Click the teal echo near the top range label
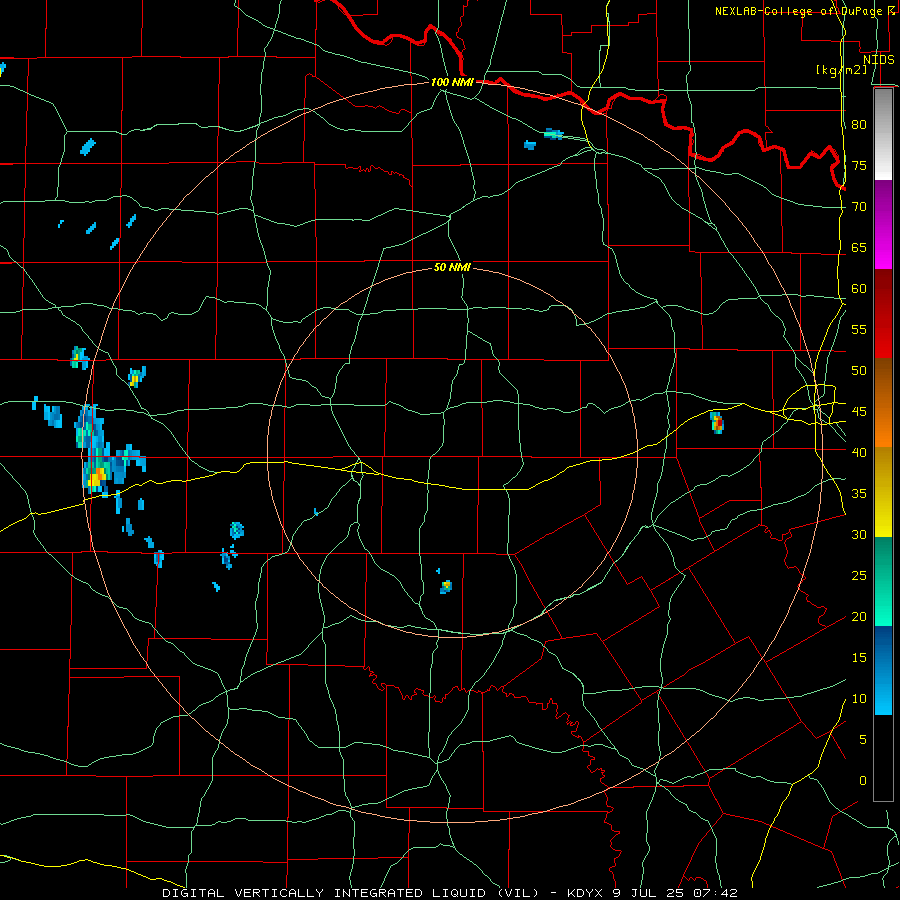The height and width of the screenshot is (900, 900). click(x=553, y=134)
